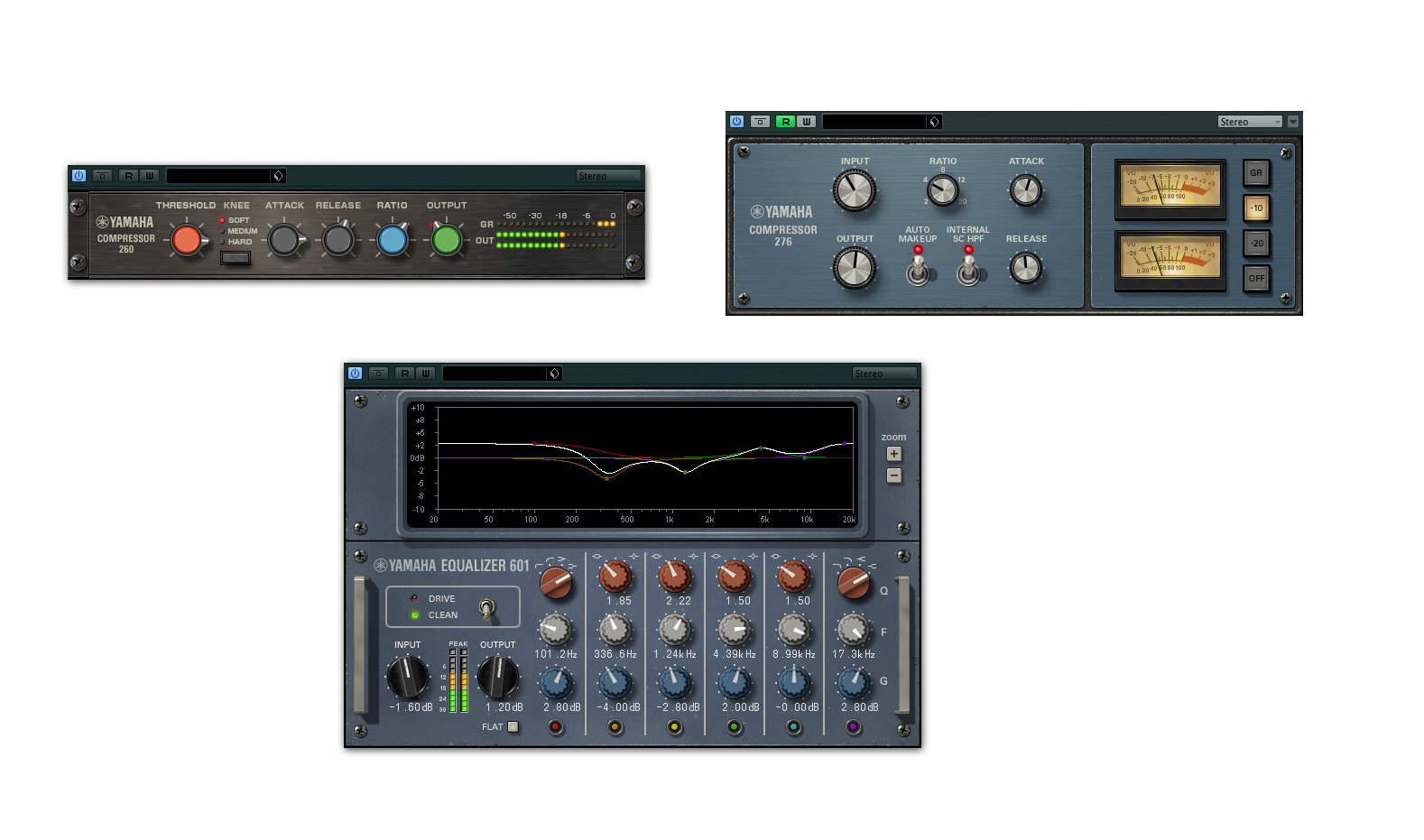Toggle the bypass power button on Compressor 276

coord(736,122)
